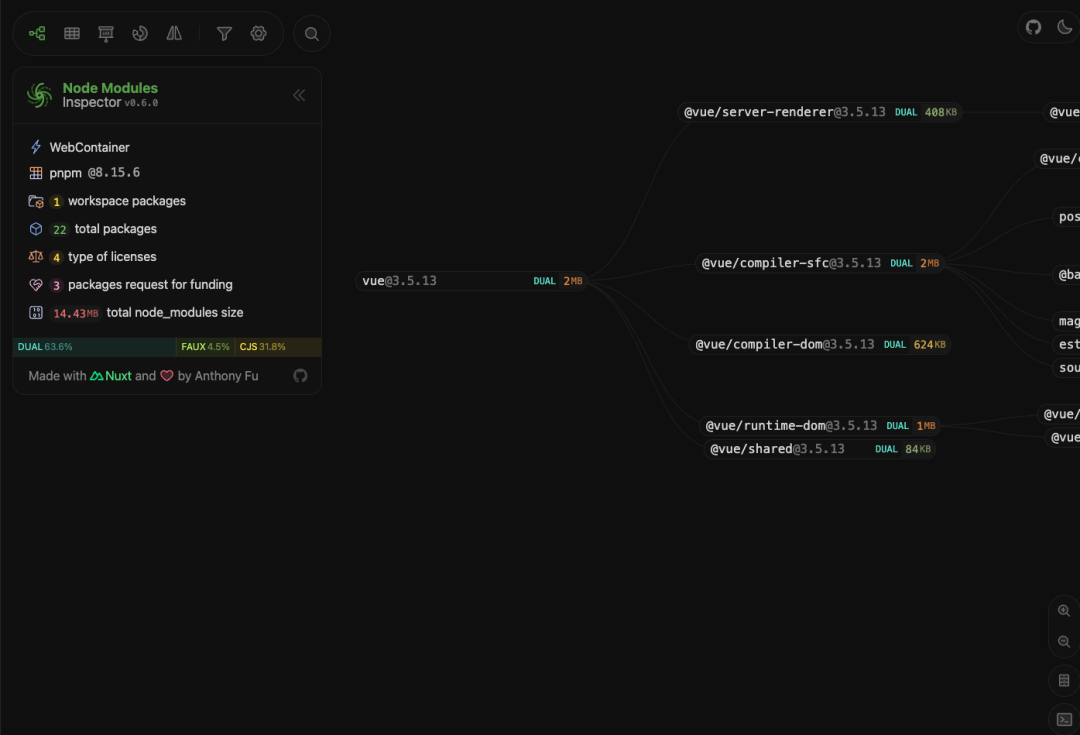Select the DUAL 63.6% bar segment
Viewport: 1080px width, 735px height.
tap(95, 346)
